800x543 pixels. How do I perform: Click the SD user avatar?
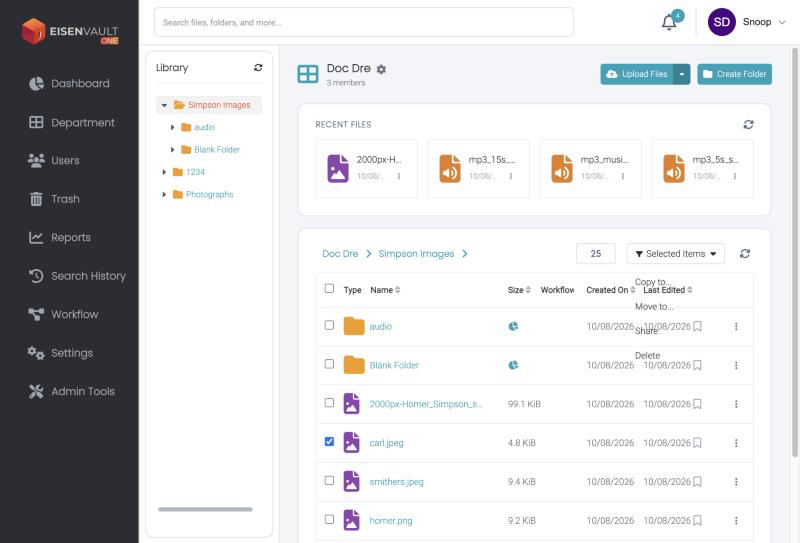(721, 22)
